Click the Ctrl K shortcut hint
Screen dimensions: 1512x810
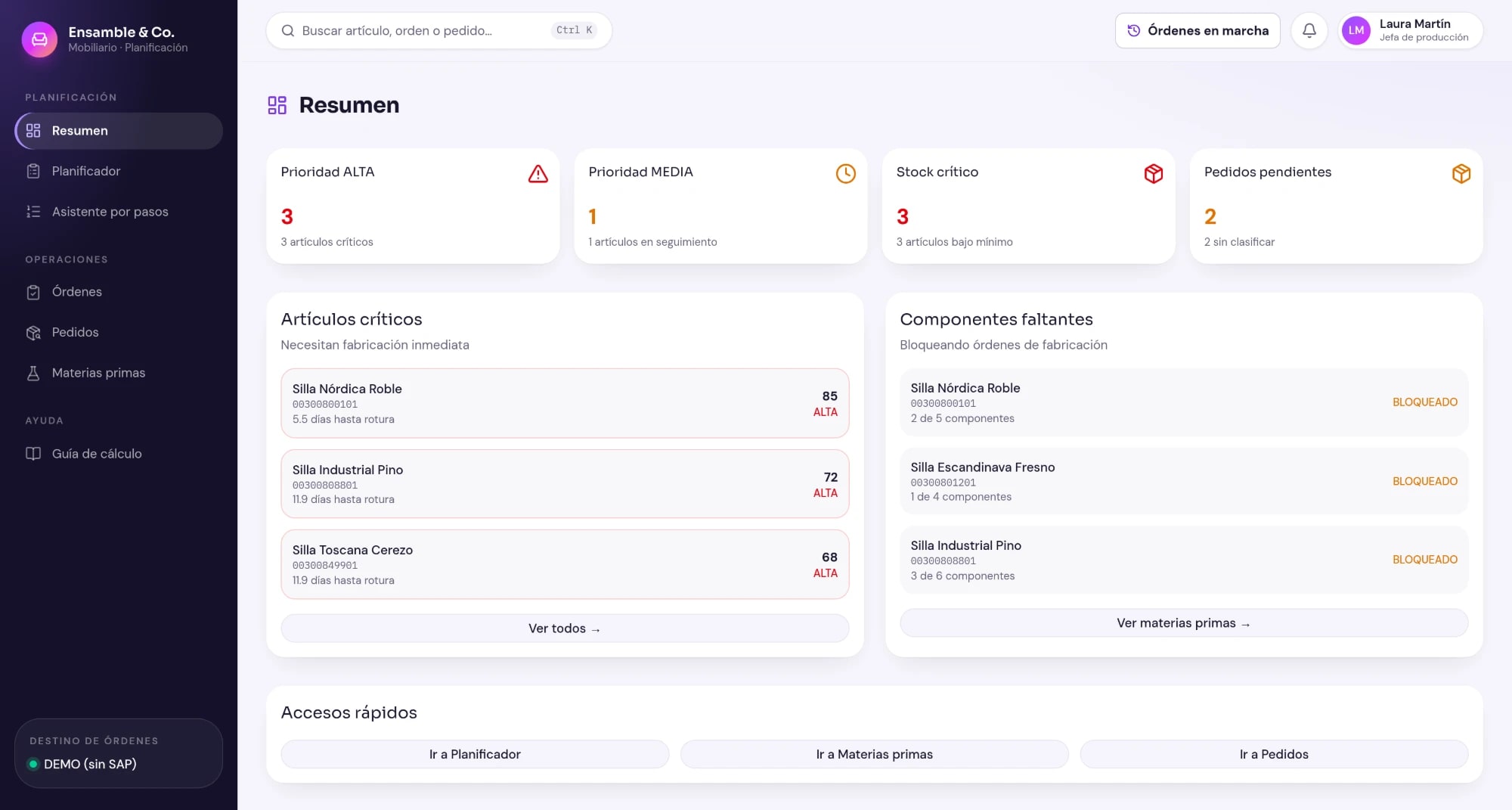[x=574, y=30]
